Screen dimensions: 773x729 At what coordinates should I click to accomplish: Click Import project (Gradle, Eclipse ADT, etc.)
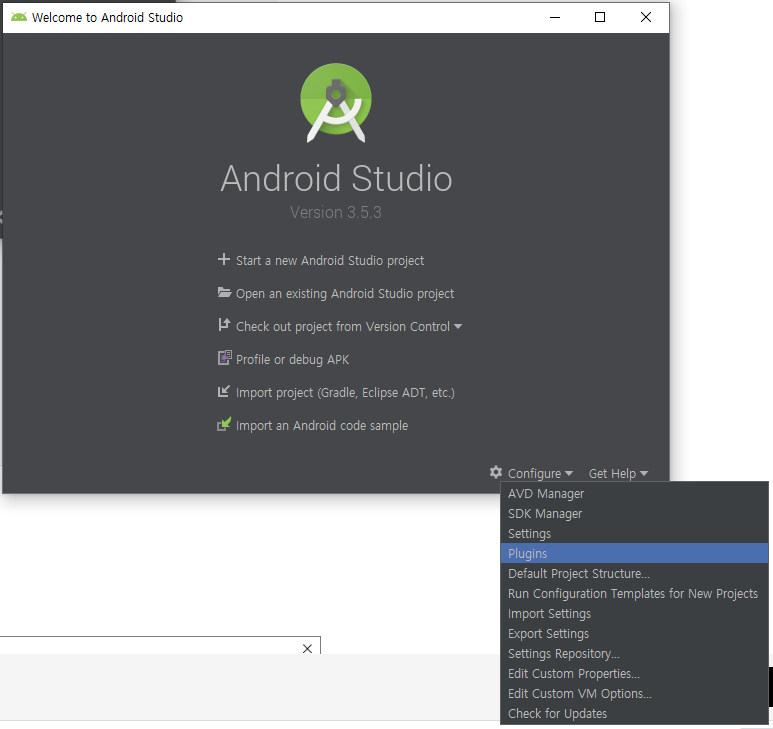[x=345, y=393]
